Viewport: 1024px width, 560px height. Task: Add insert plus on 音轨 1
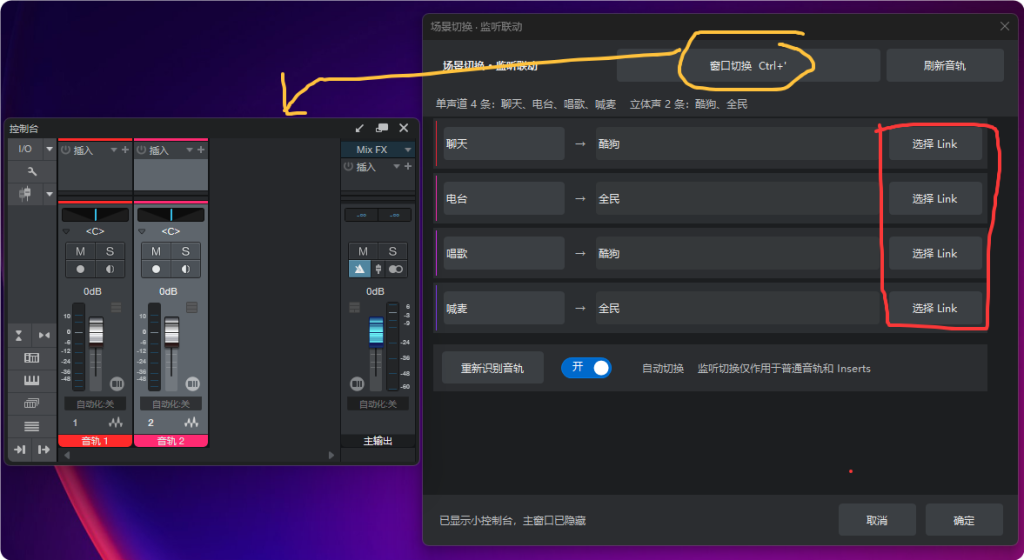(125, 150)
